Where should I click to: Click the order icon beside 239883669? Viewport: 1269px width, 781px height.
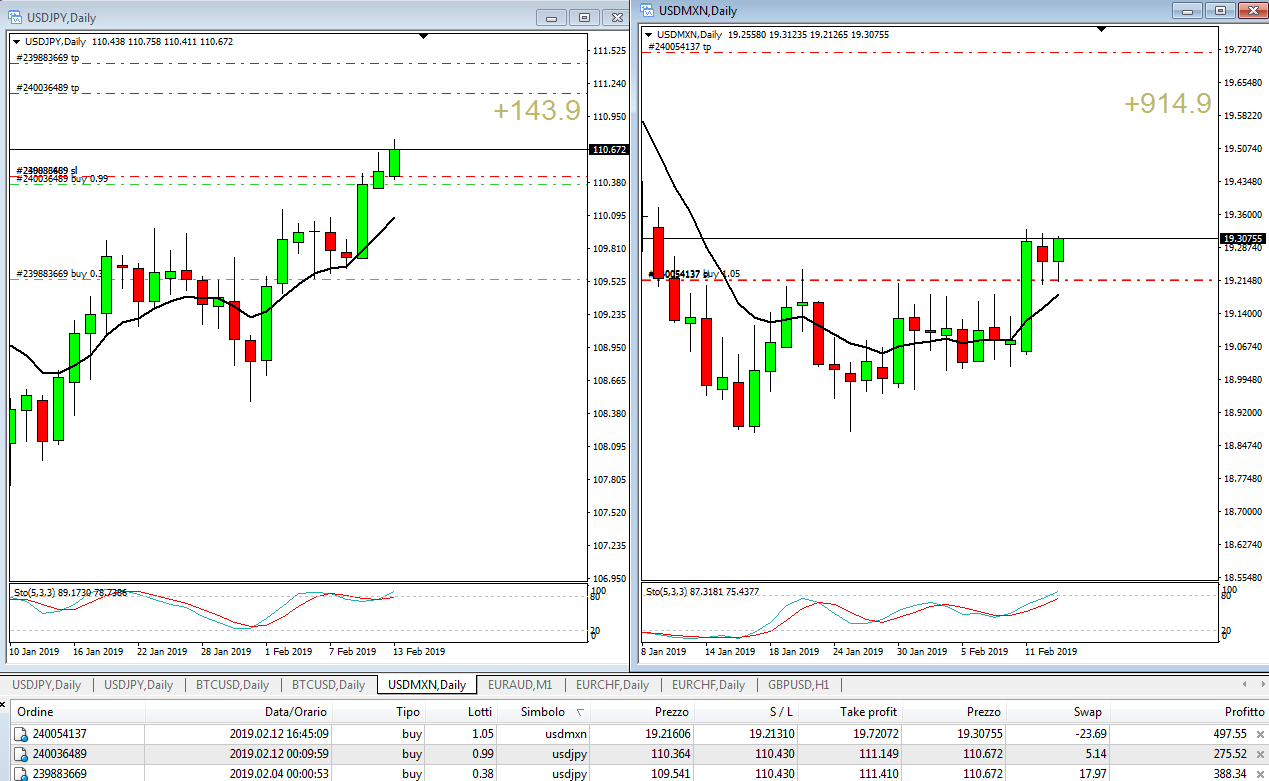point(20,774)
